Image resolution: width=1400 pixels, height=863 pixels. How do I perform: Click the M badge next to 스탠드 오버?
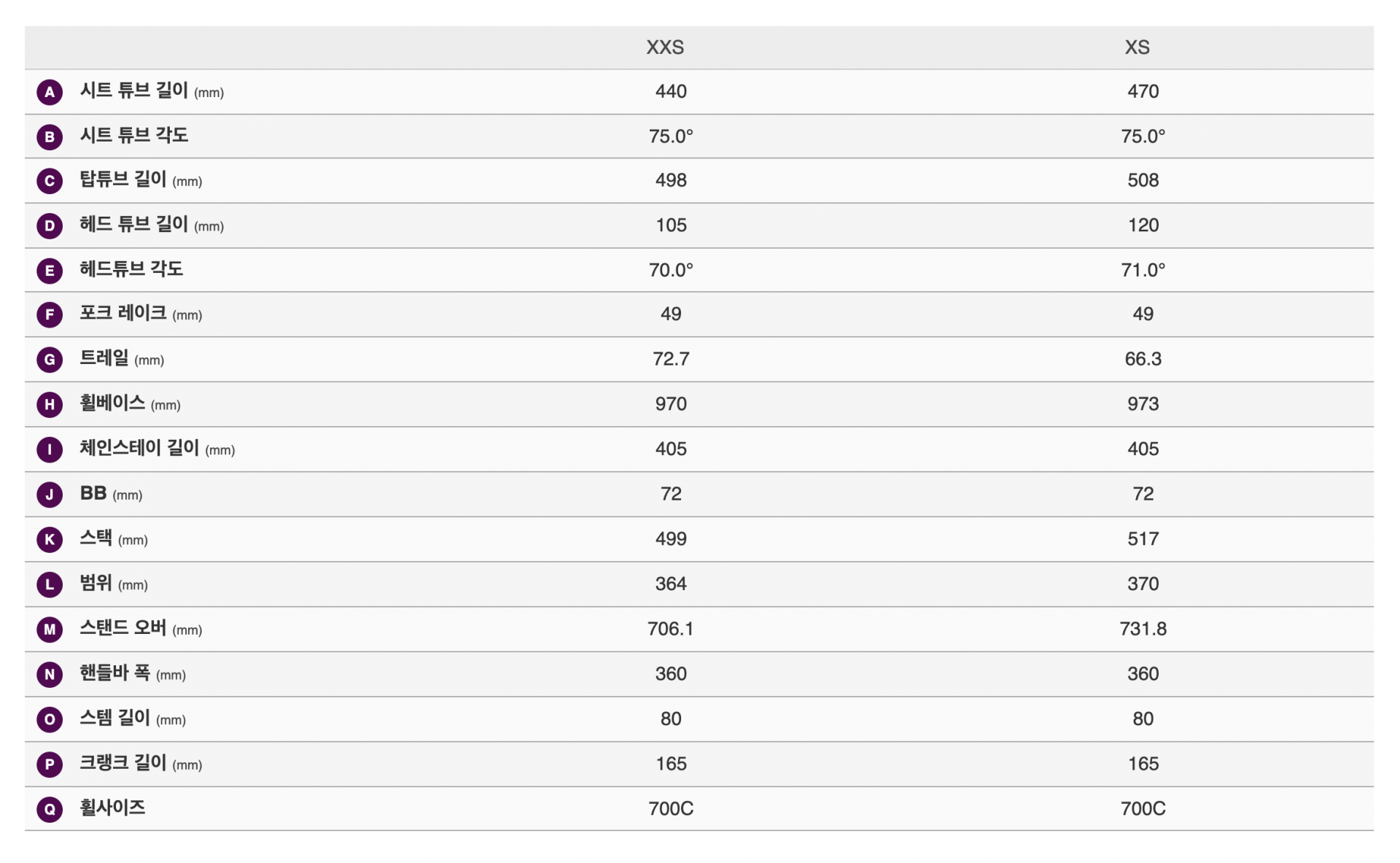(x=50, y=630)
